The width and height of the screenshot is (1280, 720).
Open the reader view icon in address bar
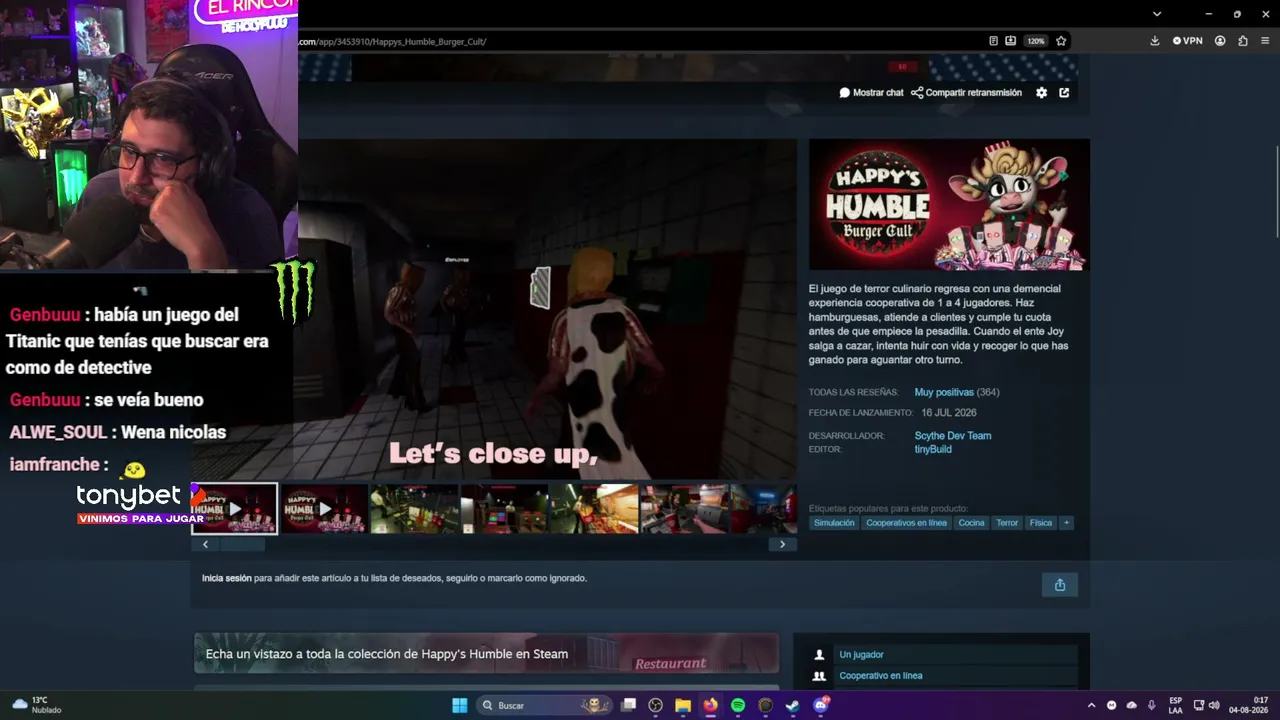pos(993,41)
